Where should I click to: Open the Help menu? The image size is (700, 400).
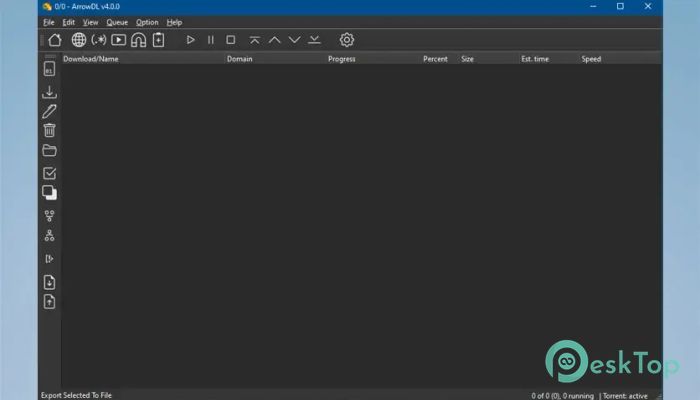pos(174,22)
